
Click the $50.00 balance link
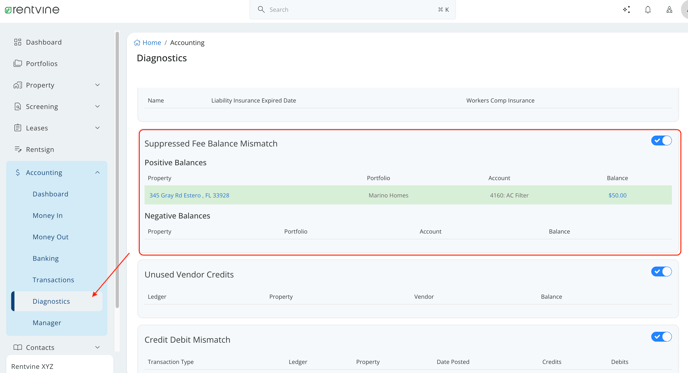click(x=617, y=195)
